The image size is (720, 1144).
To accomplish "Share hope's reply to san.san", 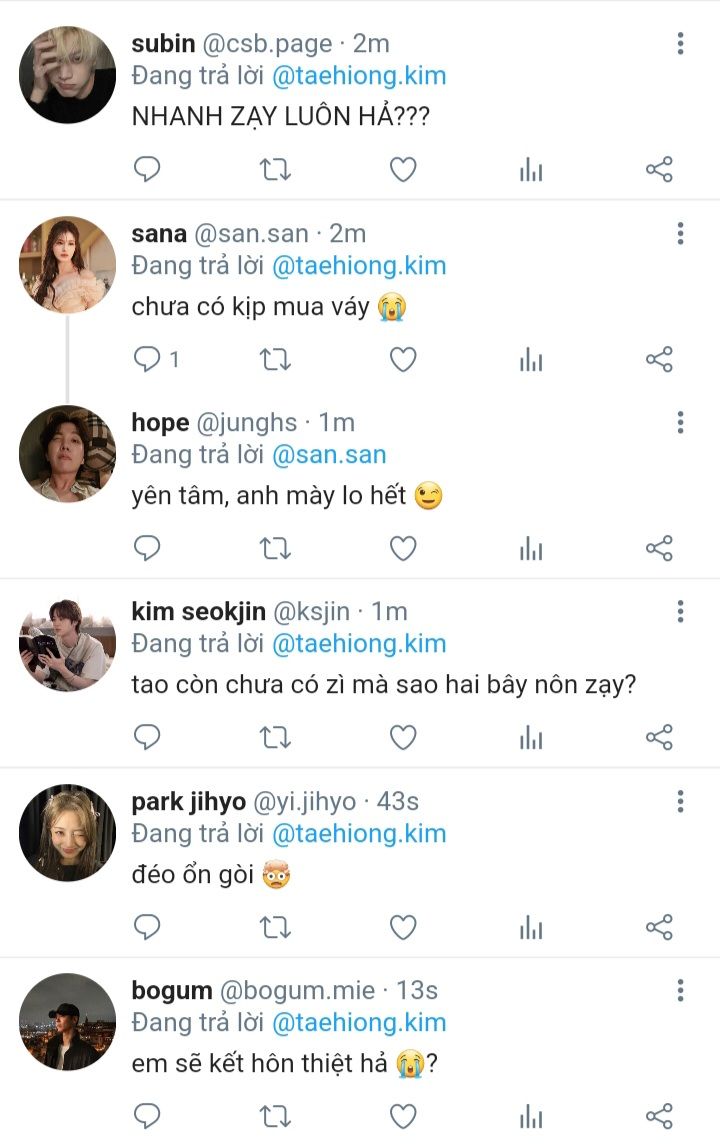I will [x=659, y=549].
